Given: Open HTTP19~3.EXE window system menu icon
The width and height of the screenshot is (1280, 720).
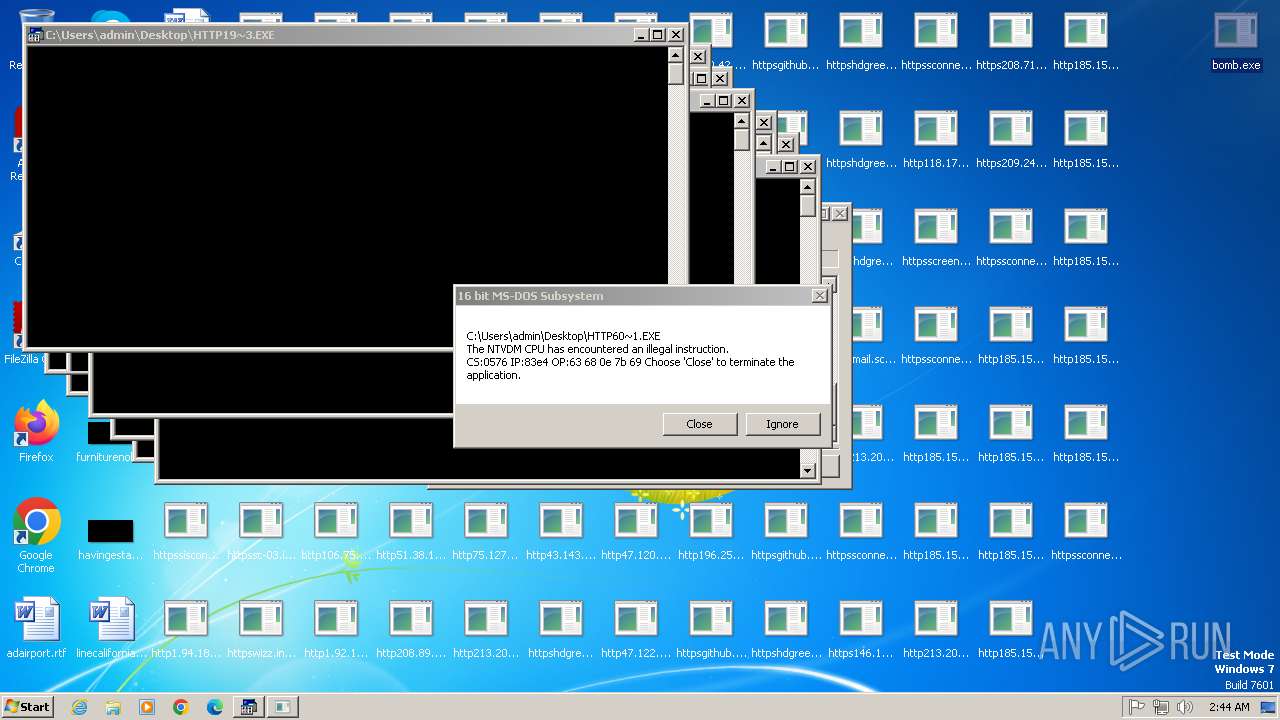Looking at the screenshot, I should pos(35,35).
